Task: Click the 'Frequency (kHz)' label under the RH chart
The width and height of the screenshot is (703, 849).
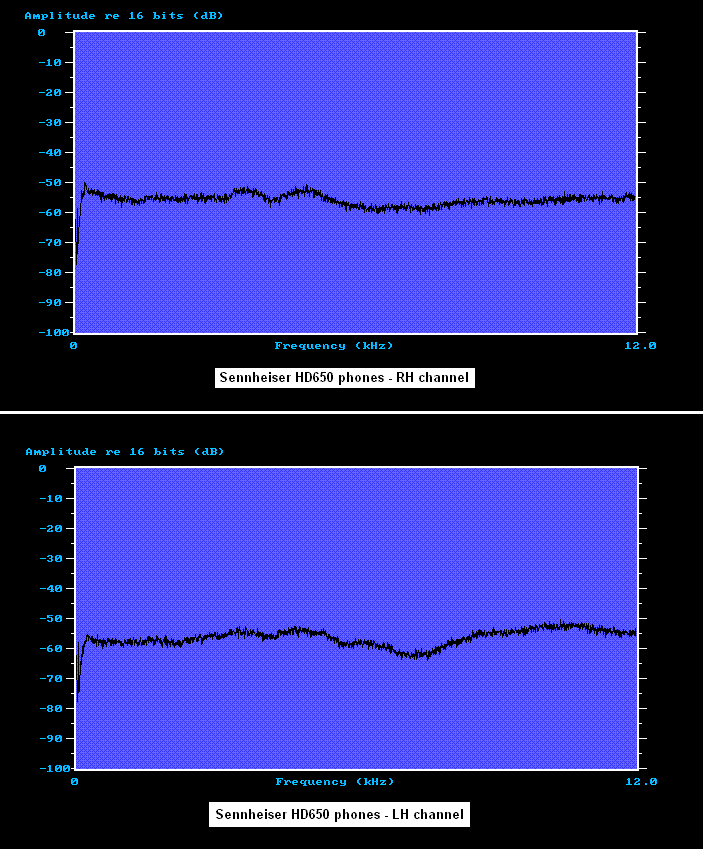Action: click(x=334, y=345)
